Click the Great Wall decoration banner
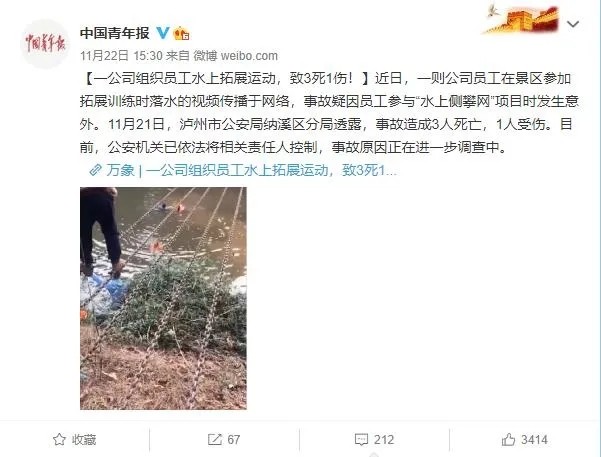 521,19
